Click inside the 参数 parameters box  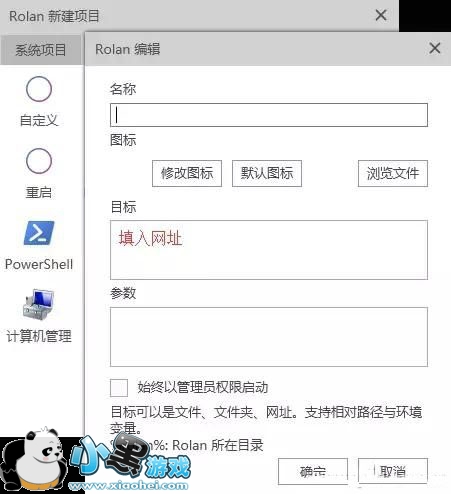[269, 337]
